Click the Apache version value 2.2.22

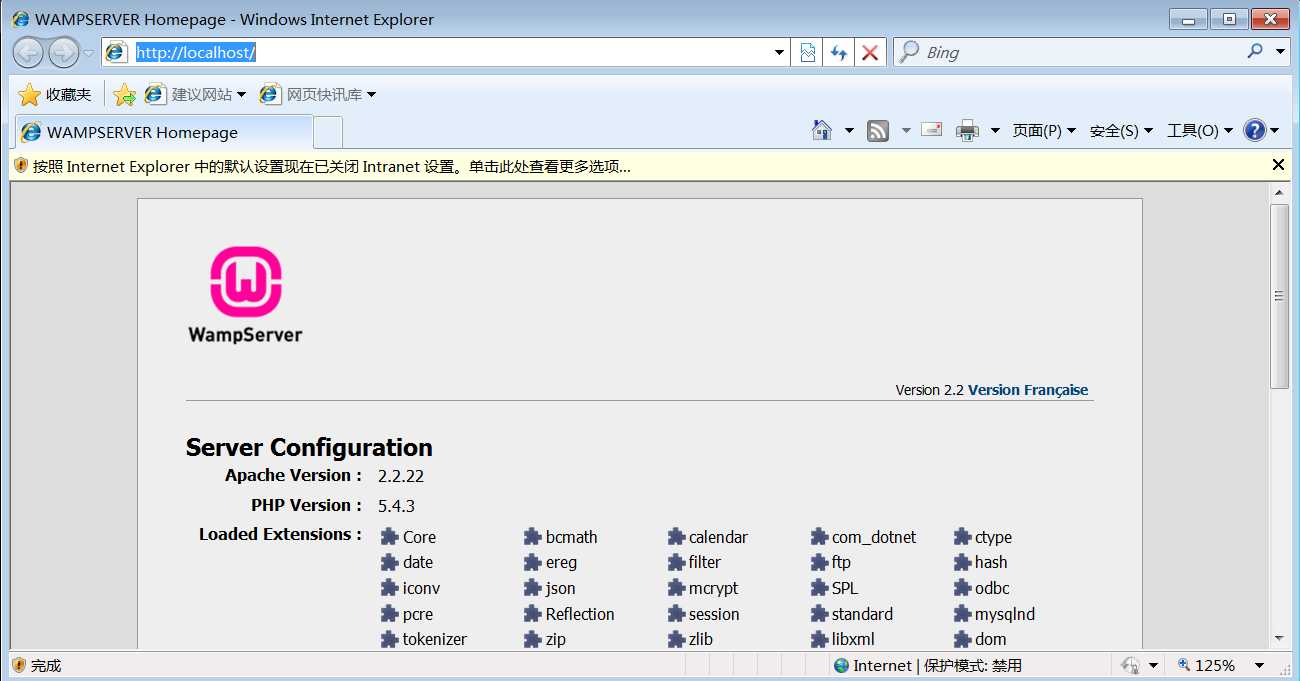[x=401, y=476]
